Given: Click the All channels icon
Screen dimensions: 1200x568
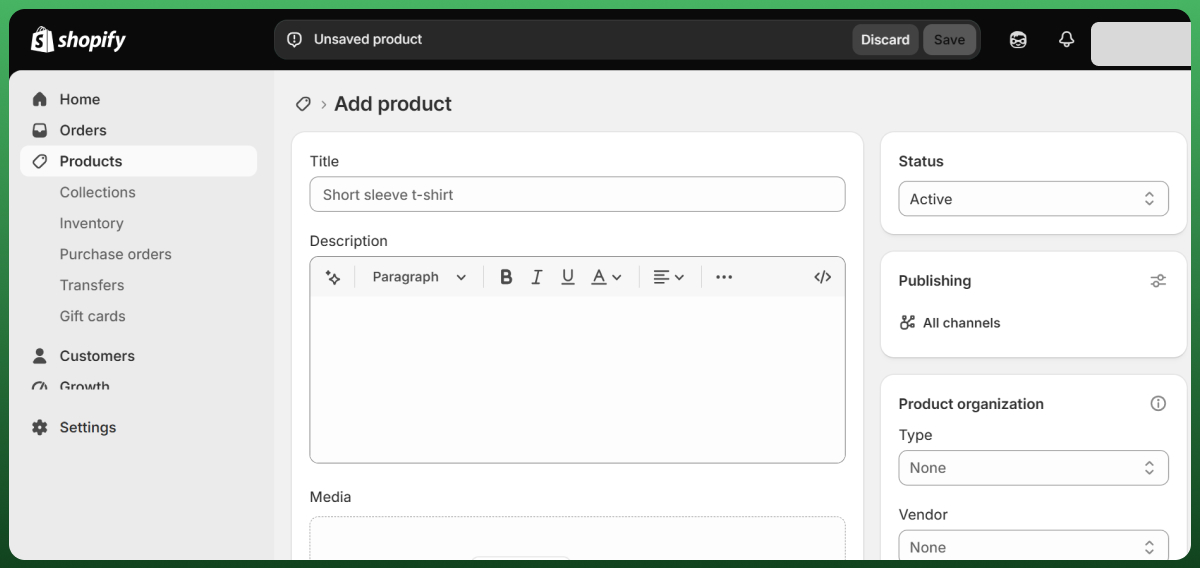Looking at the screenshot, I should pyautogui.click(x=908, y=323).
